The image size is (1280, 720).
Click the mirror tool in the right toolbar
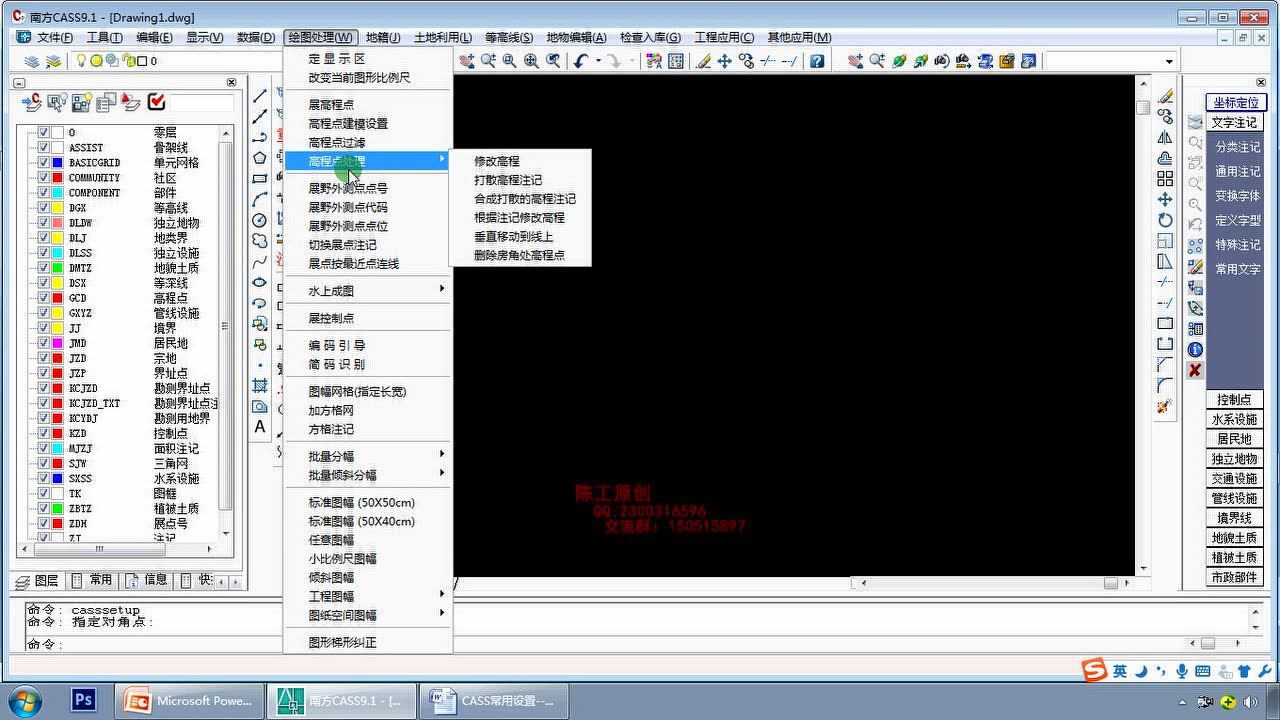point(1165,137)
